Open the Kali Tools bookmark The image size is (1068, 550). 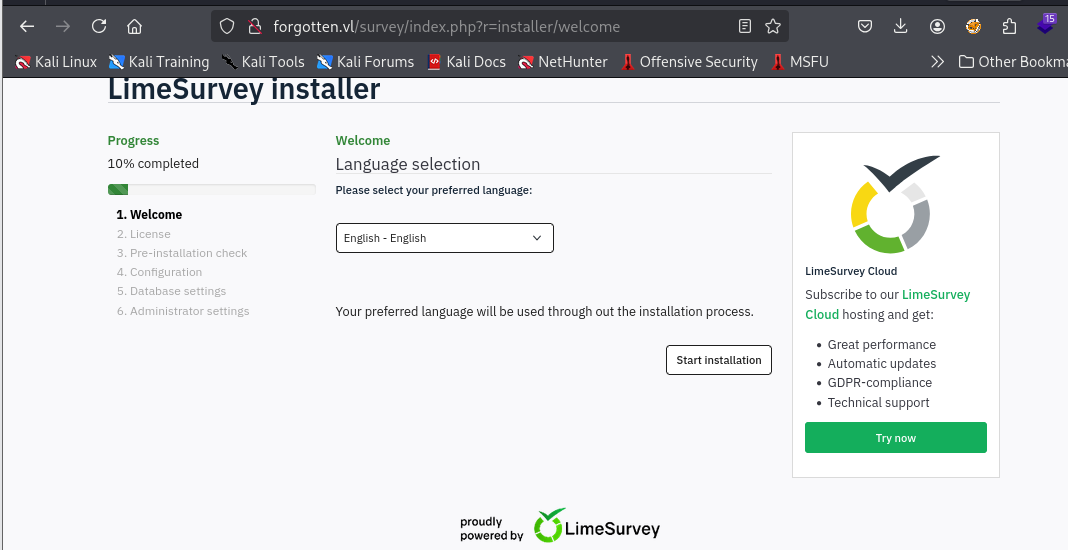(x=264, y=62)
